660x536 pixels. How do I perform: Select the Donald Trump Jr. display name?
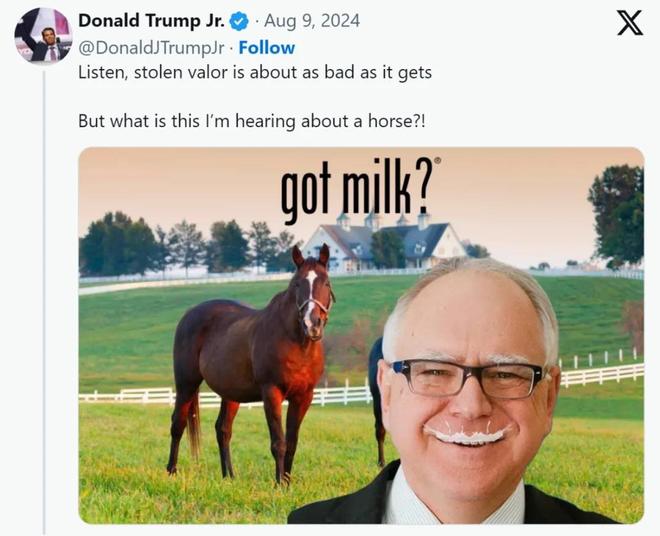(x=152, y=21)
